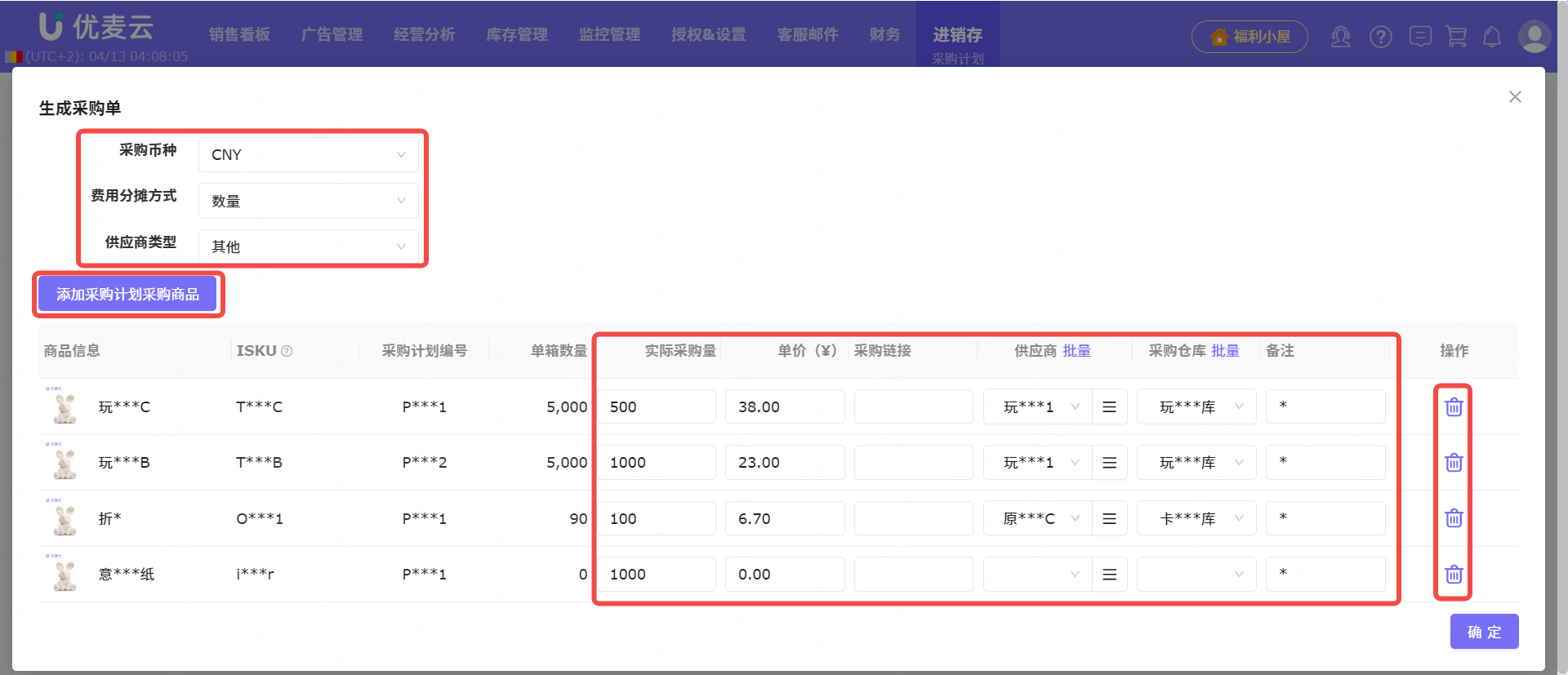This screenshot has width=1568, height=675.
Task: Delete the 玩***B product row
Action: [1454, 462]
